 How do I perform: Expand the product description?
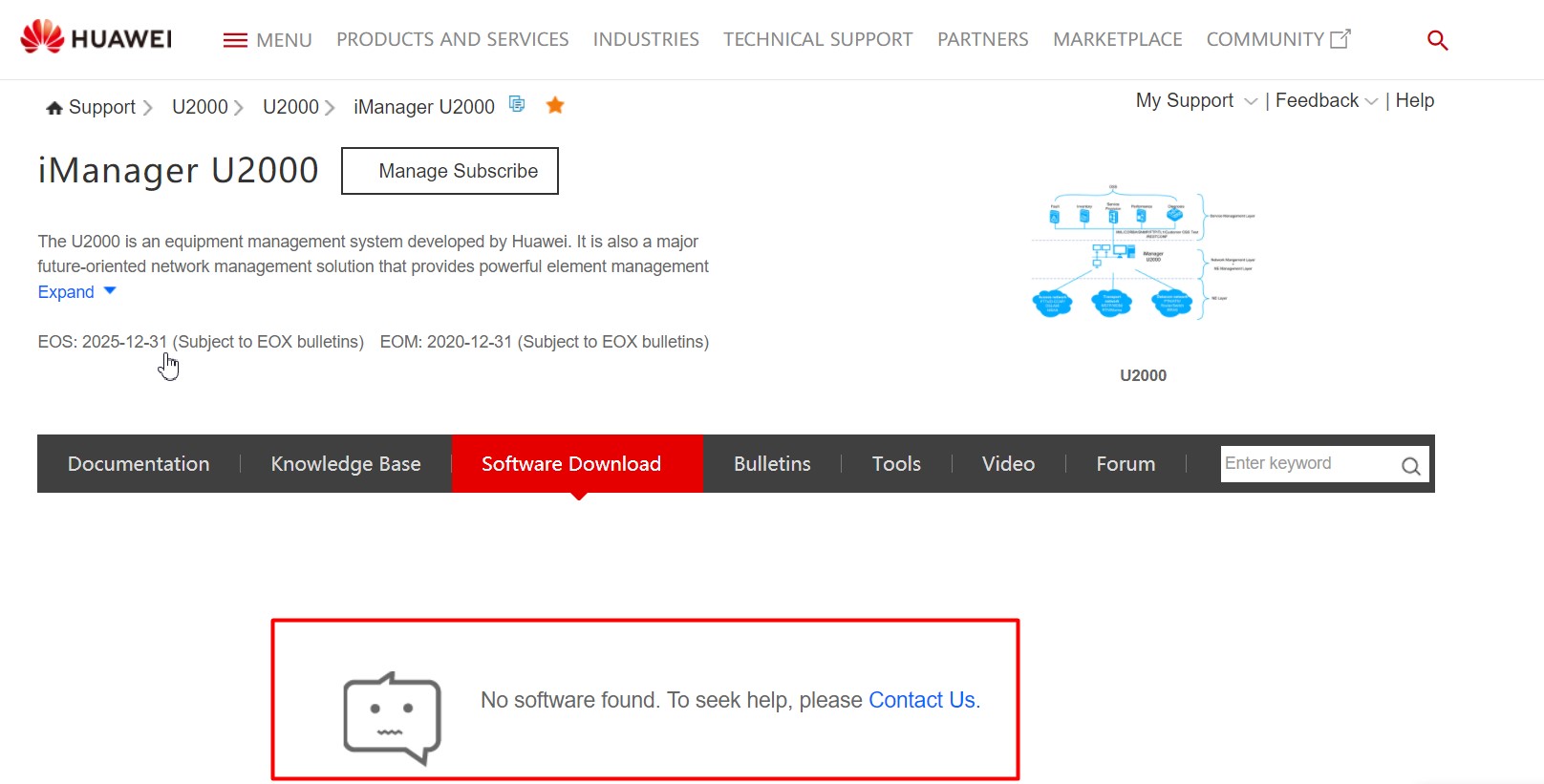click(x=76, y=292)
